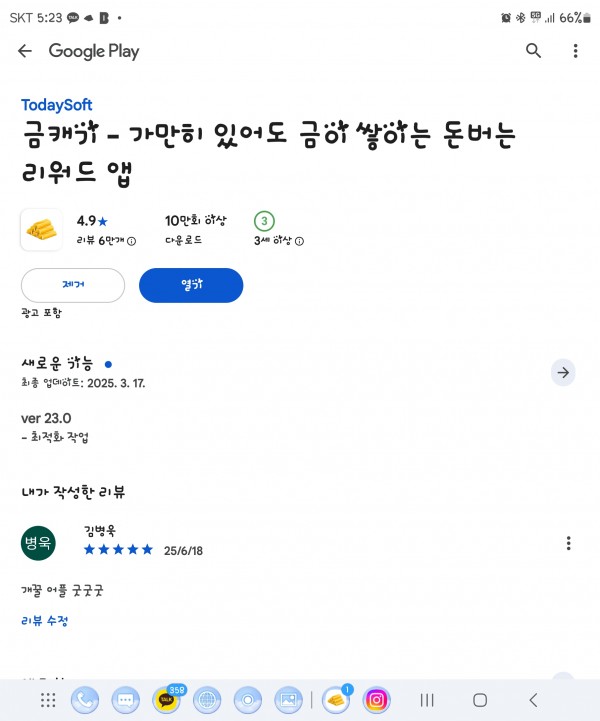Tap the 제거 uninstall button
600x721 pixels.
(73, 285)
